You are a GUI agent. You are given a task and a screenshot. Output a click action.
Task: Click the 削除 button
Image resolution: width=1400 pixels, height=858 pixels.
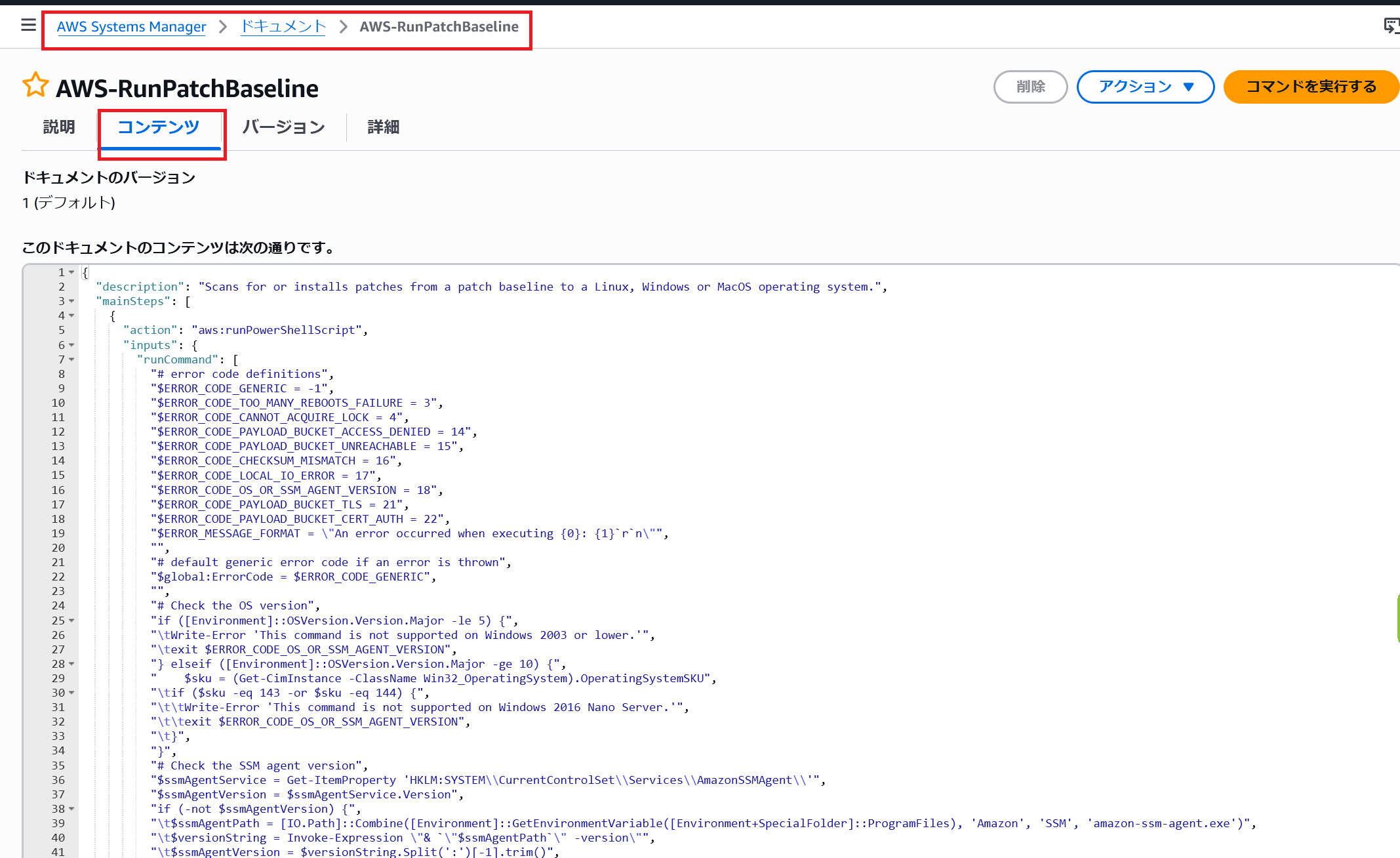1030,87
